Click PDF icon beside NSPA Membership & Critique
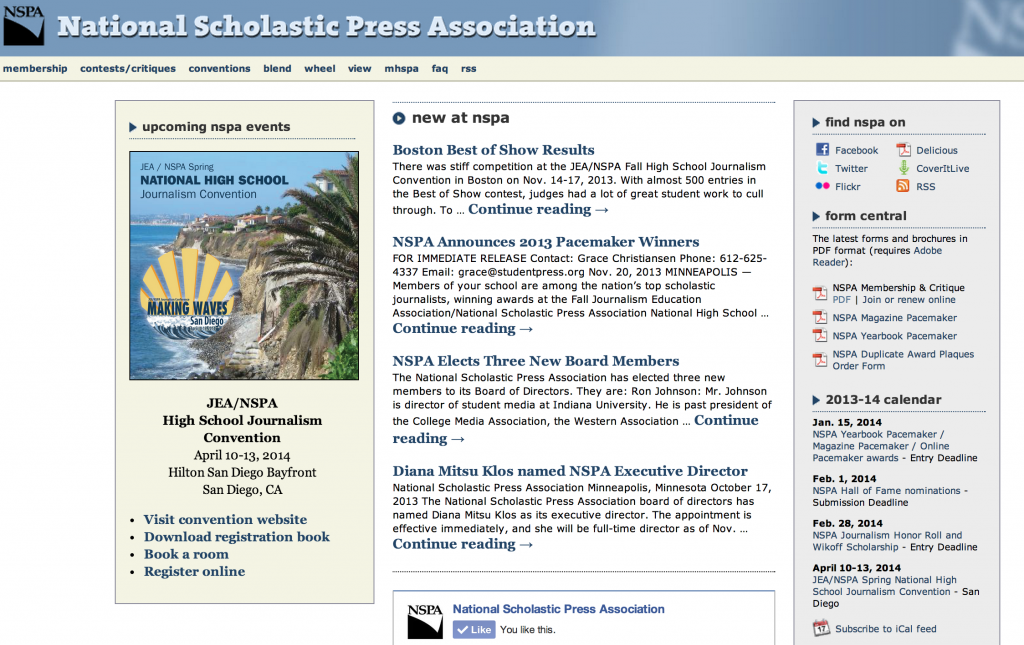Image resolution: width=1024 pixels, height=645 pixels. tap(820, 293)
